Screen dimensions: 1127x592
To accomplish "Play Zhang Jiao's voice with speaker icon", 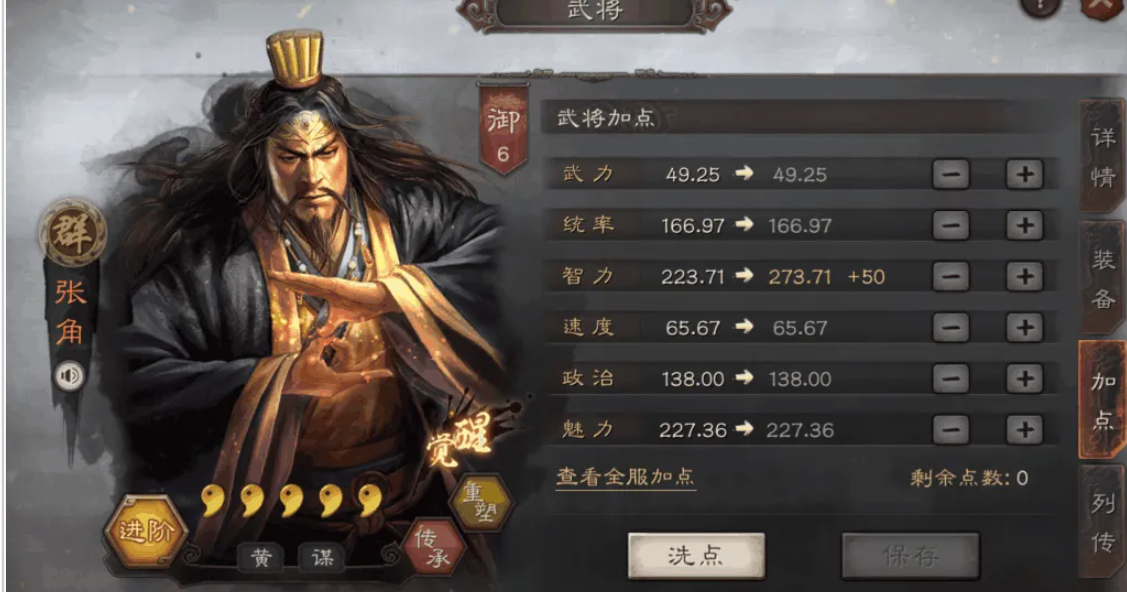I will [70, 376].
